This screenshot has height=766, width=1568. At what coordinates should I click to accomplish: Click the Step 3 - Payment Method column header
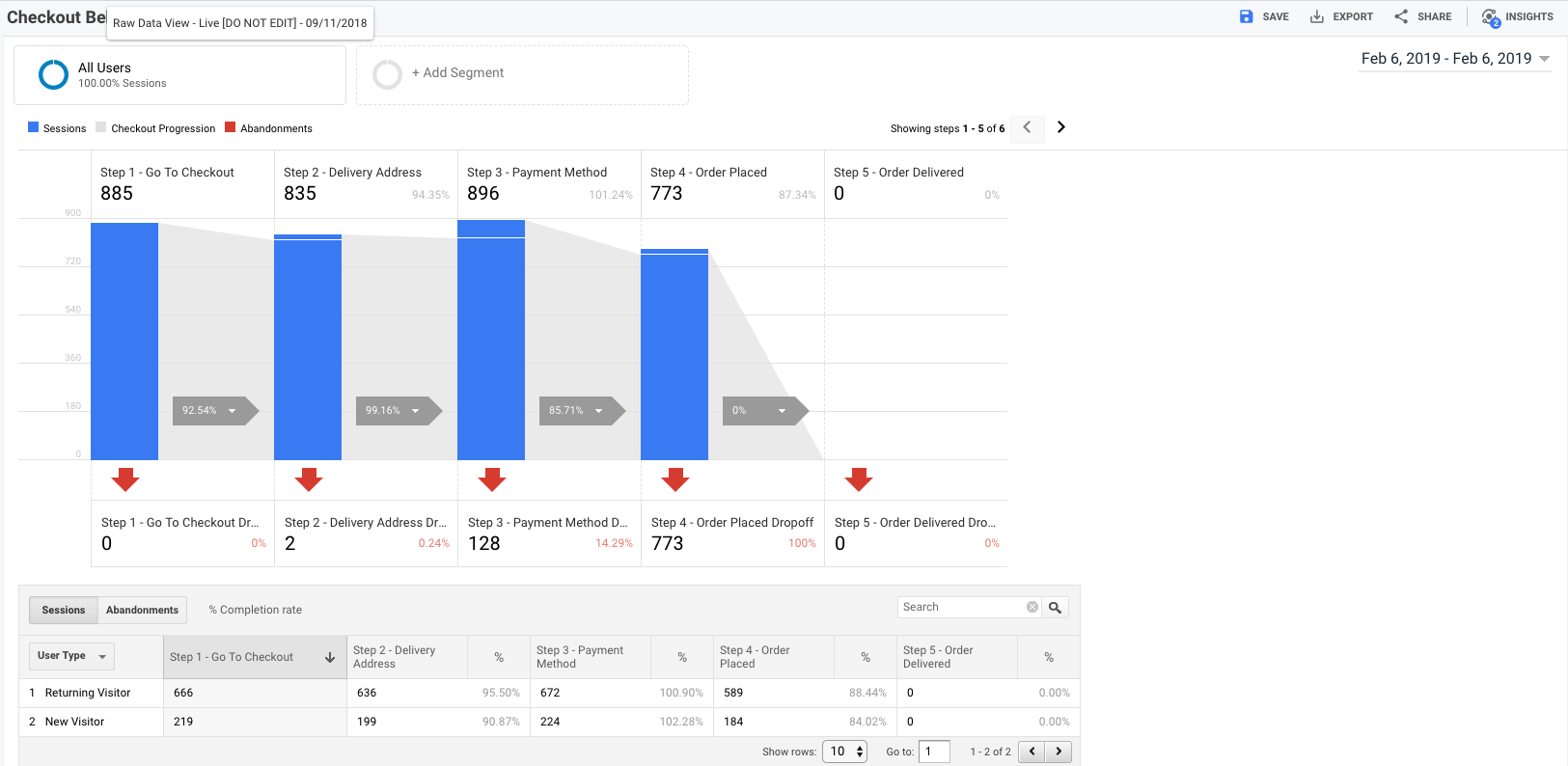click(591, 657)
